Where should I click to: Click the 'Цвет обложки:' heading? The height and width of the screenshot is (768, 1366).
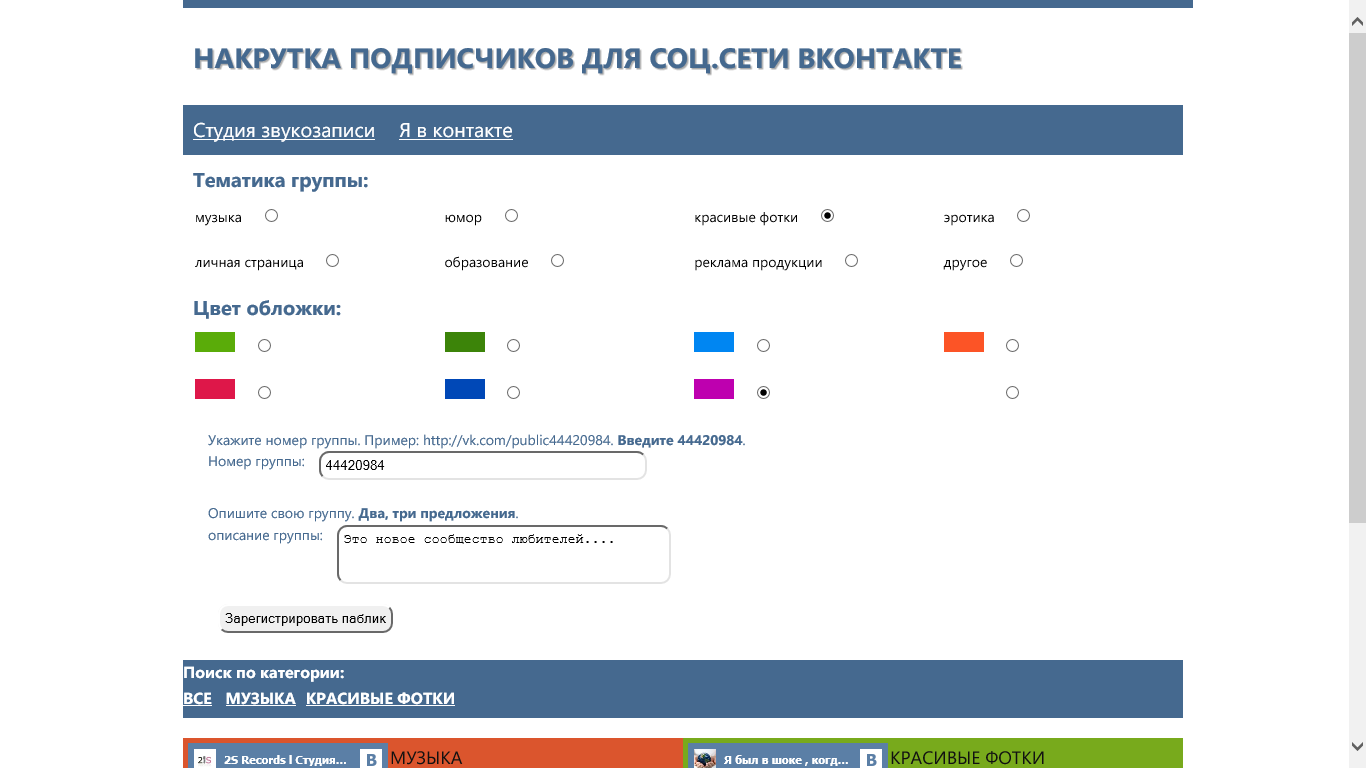(x=267, y=309)
